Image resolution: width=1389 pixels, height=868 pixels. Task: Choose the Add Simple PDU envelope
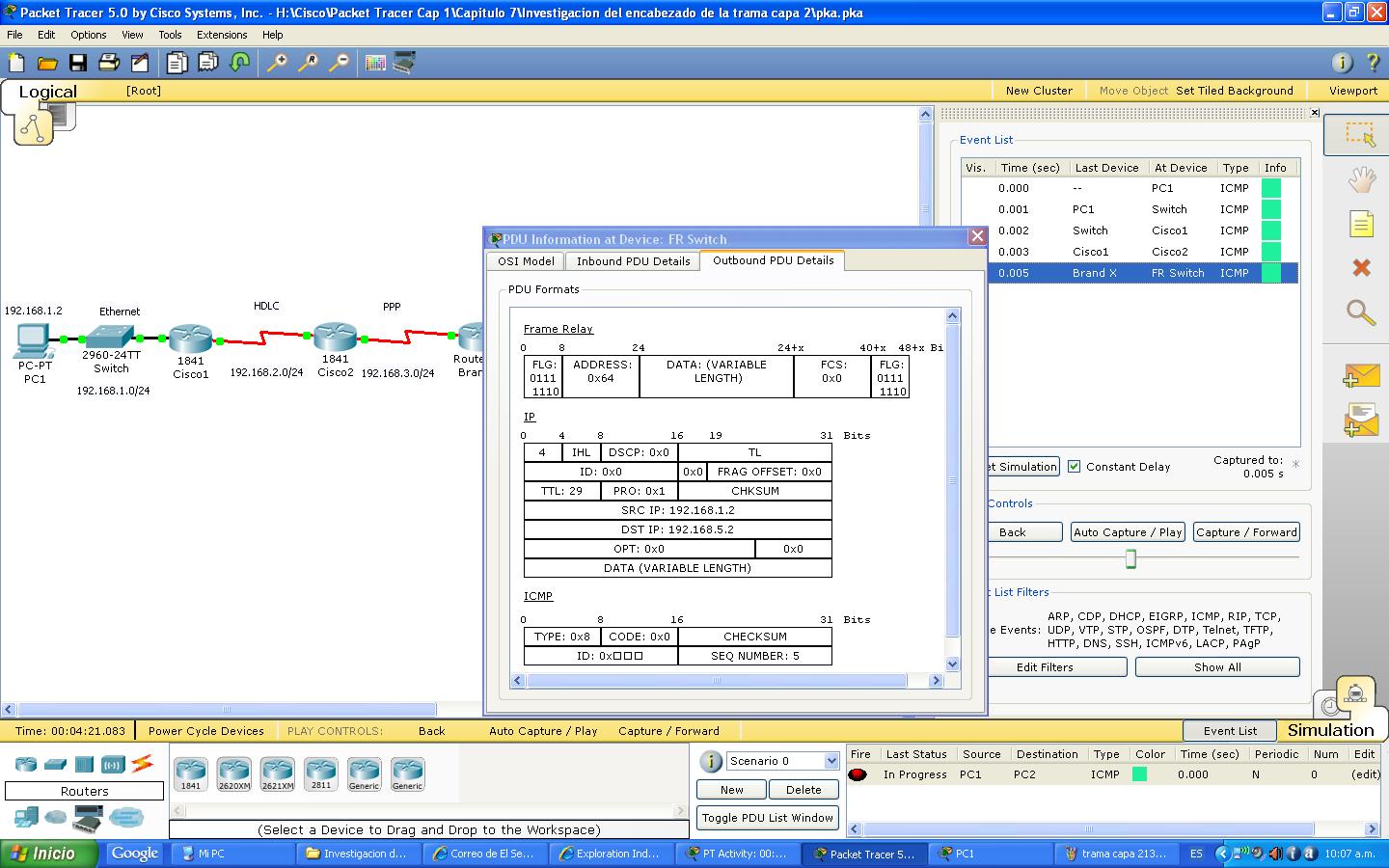coord(1361,375)
